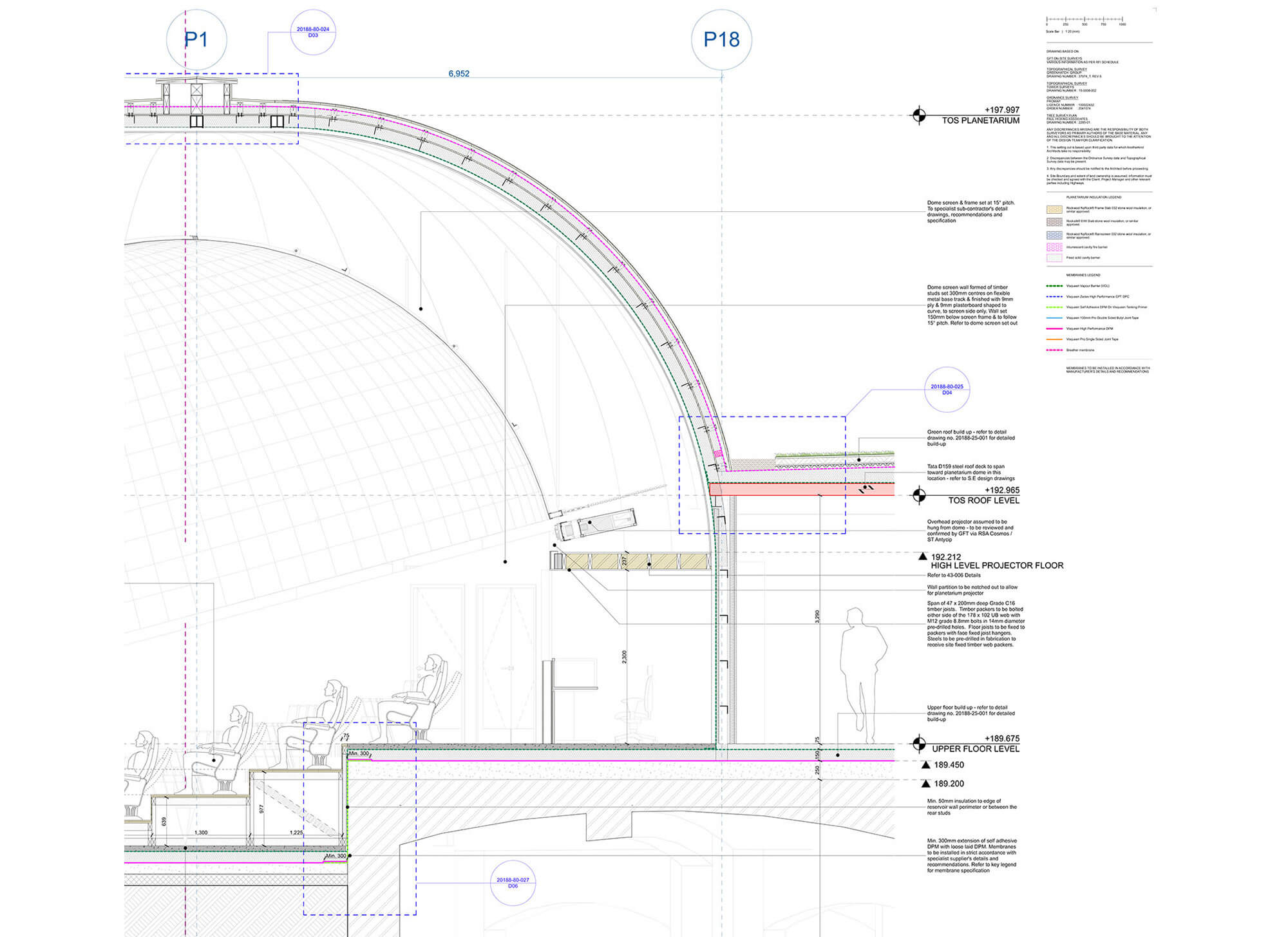This screenshot has width=1288, height=937.
Task: Click the scale bar at top right
Action: coord(1085,20)
